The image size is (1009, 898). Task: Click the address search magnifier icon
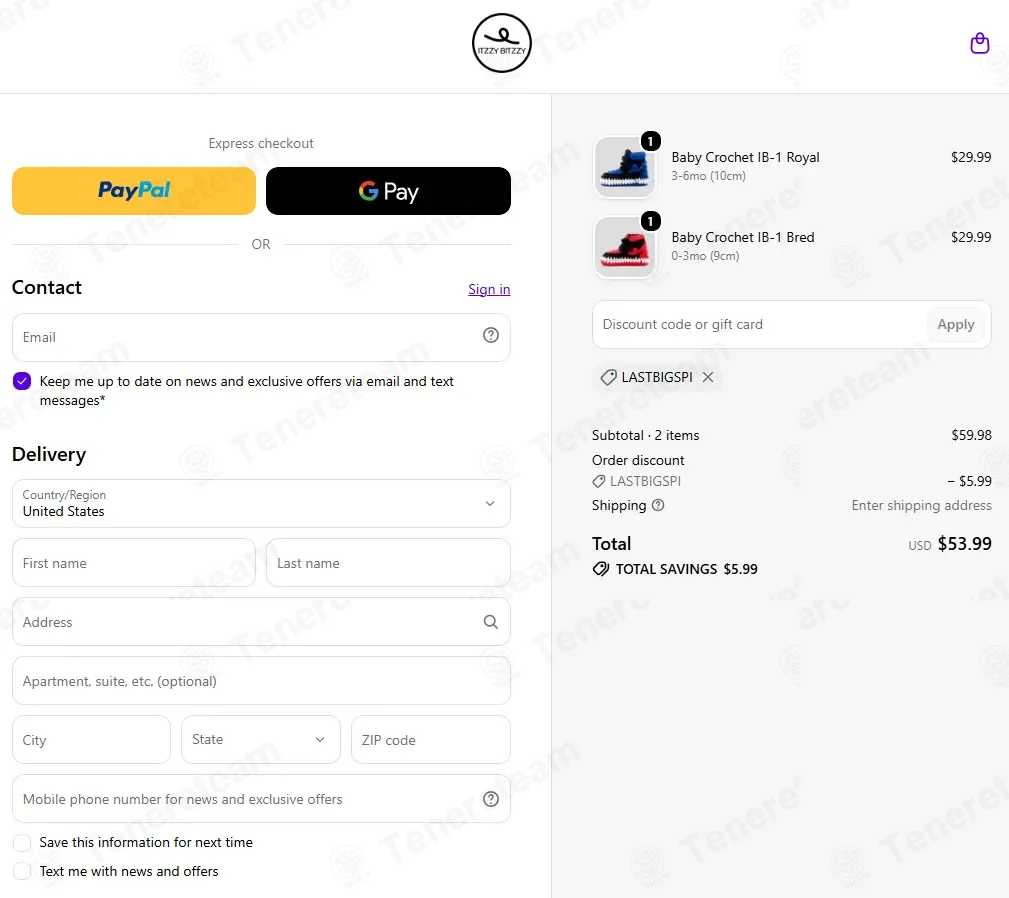(x=491, y=621)
